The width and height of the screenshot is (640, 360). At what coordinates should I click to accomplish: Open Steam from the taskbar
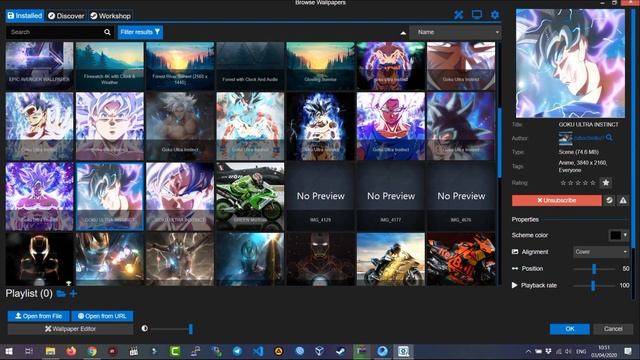click(x=340, y=351)
